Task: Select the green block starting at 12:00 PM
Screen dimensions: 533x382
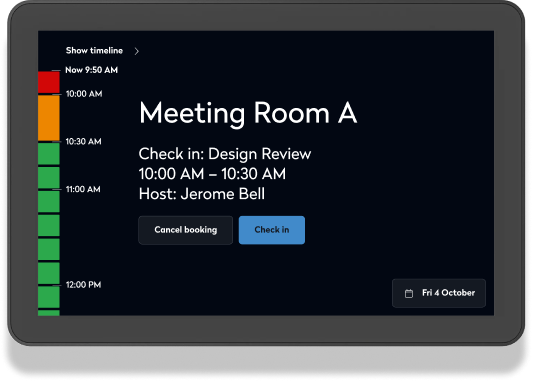Action: pyautogui.click(x=49, y=297)
